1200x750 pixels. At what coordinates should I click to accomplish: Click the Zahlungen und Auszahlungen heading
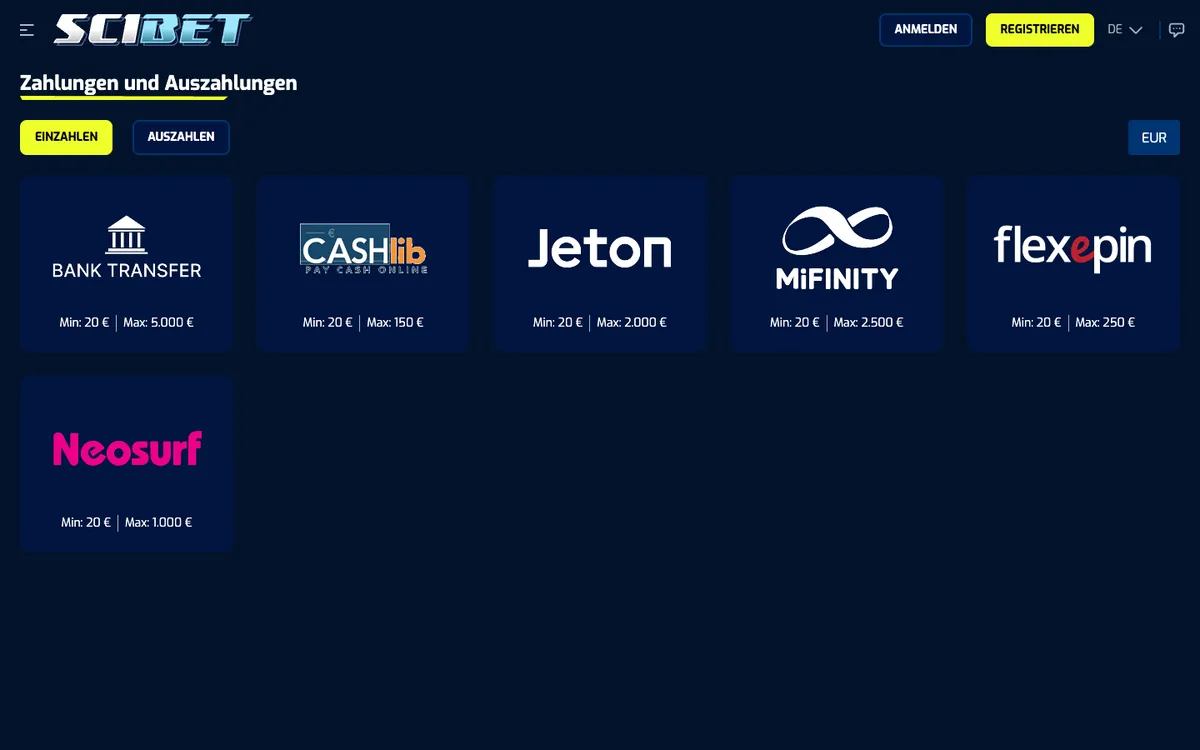coord(158,83)
